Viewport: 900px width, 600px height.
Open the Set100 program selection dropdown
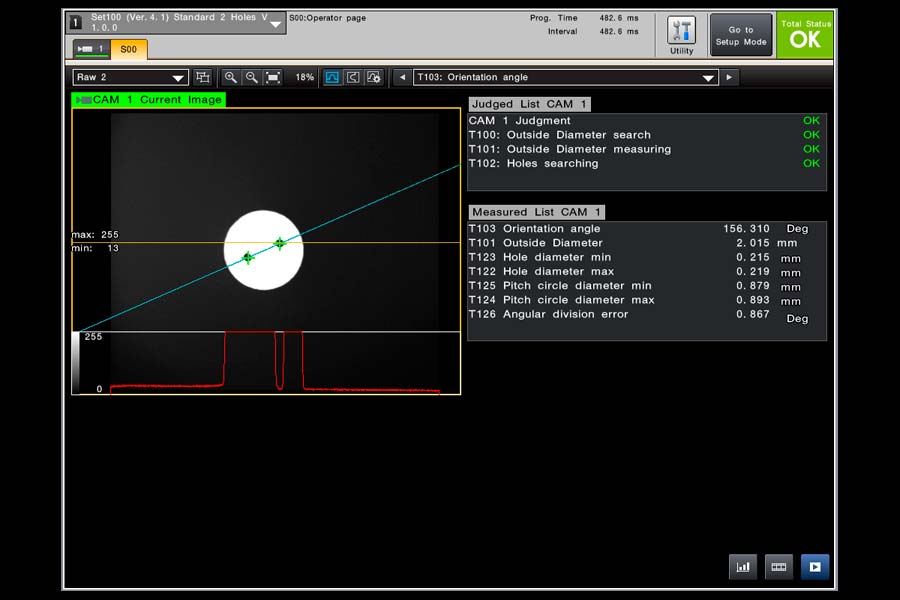pos(275,24)
